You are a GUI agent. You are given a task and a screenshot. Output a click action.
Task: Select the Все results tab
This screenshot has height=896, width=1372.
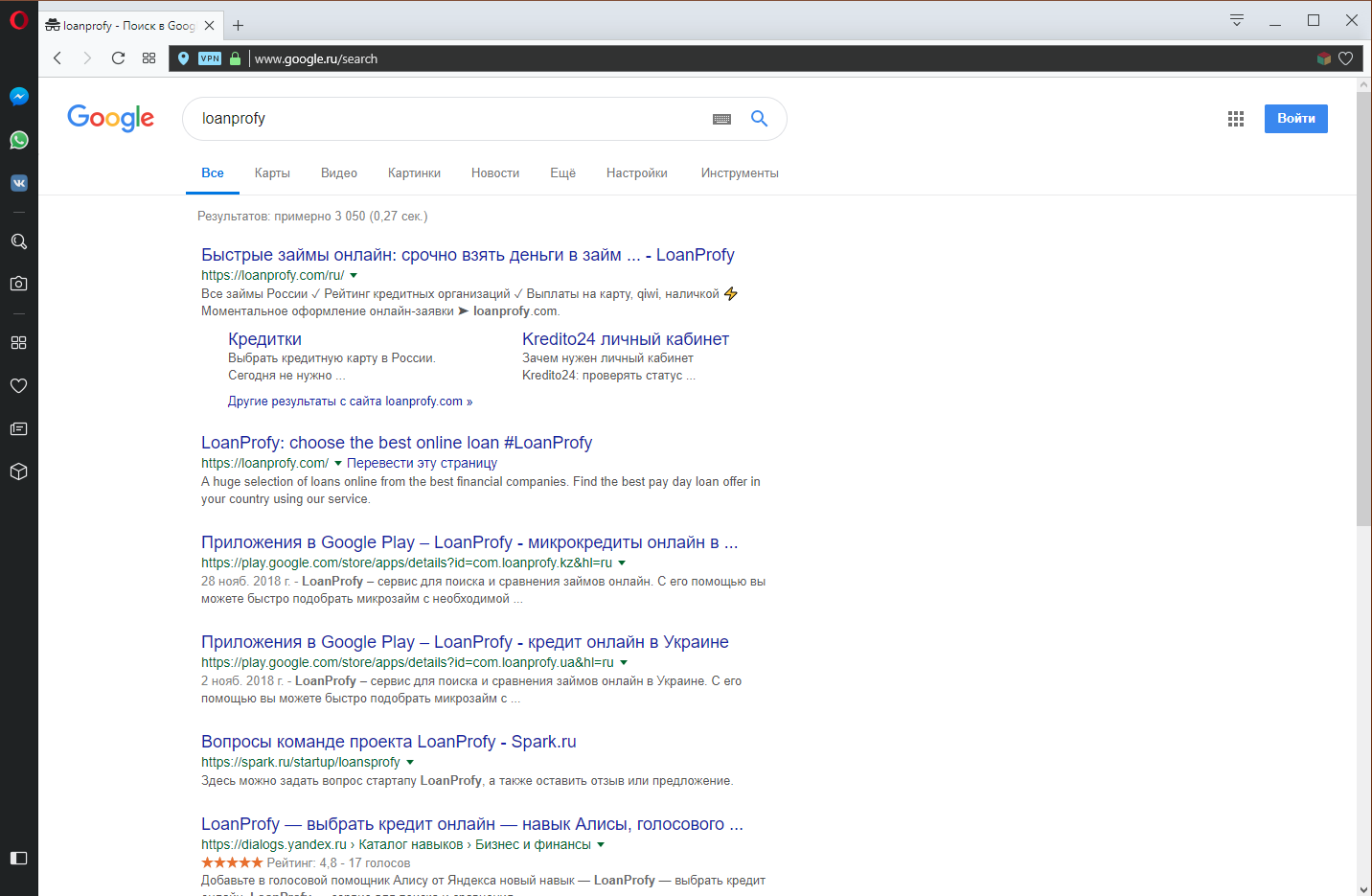pyautogui.click(x=213, y=173)
